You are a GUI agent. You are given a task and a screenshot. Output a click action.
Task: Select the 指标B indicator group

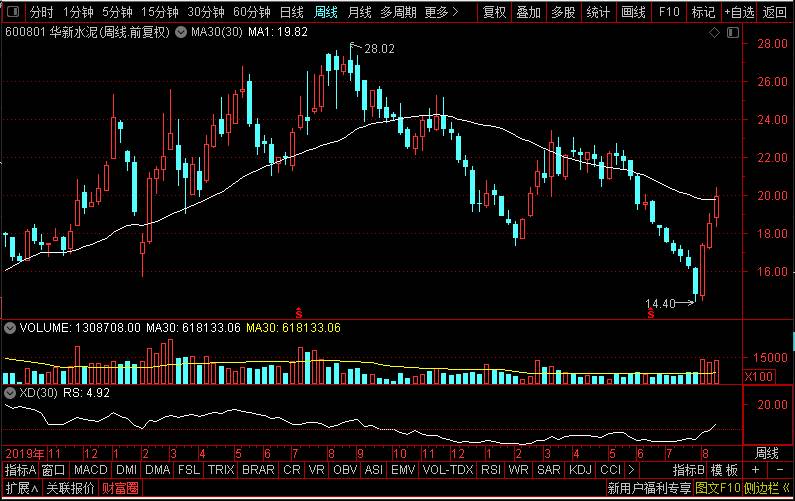(689, 470)
